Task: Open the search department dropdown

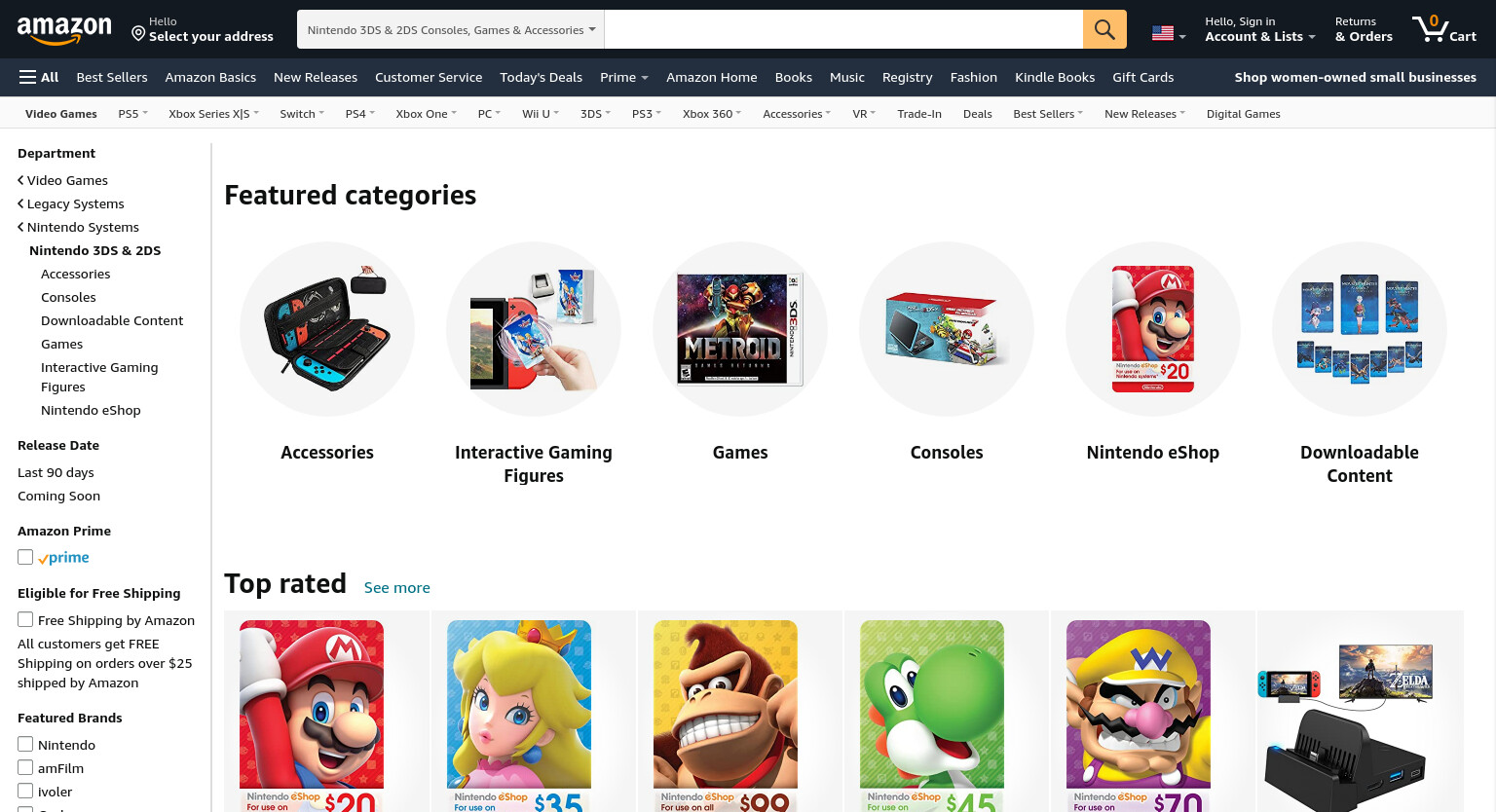Action: click(451, 29)
